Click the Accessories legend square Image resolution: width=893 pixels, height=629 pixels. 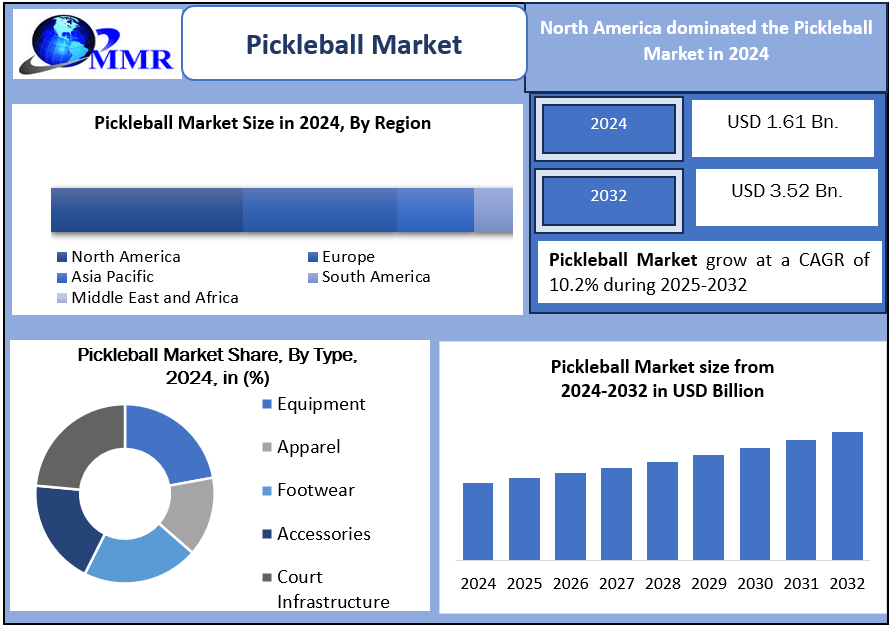[x=267, y=535]
